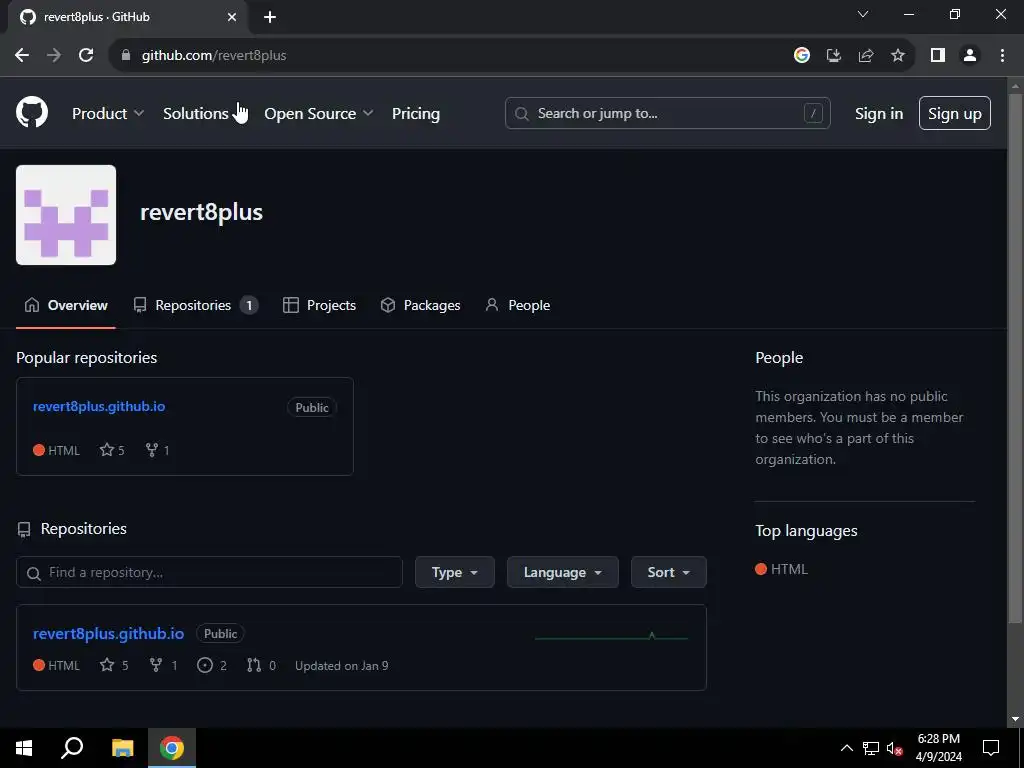Select the Overview tab
Screen dimensions: 1024x768
[x=66, y=305]
